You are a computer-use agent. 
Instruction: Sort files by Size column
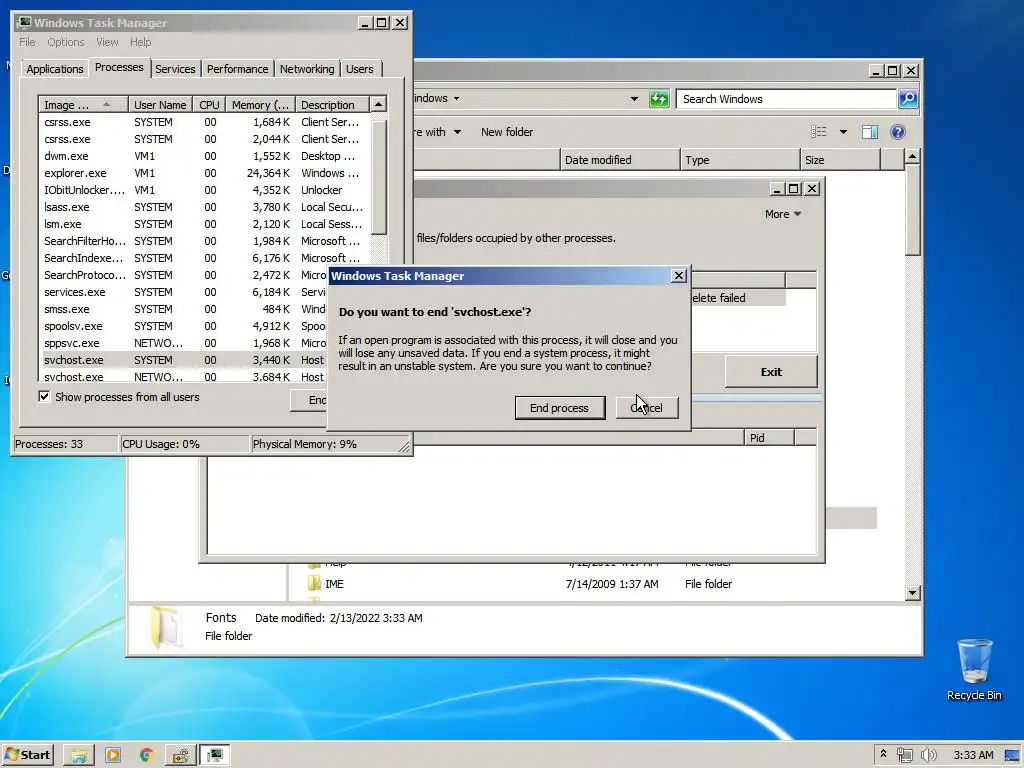pyautogui.click(x=840, y=160)
